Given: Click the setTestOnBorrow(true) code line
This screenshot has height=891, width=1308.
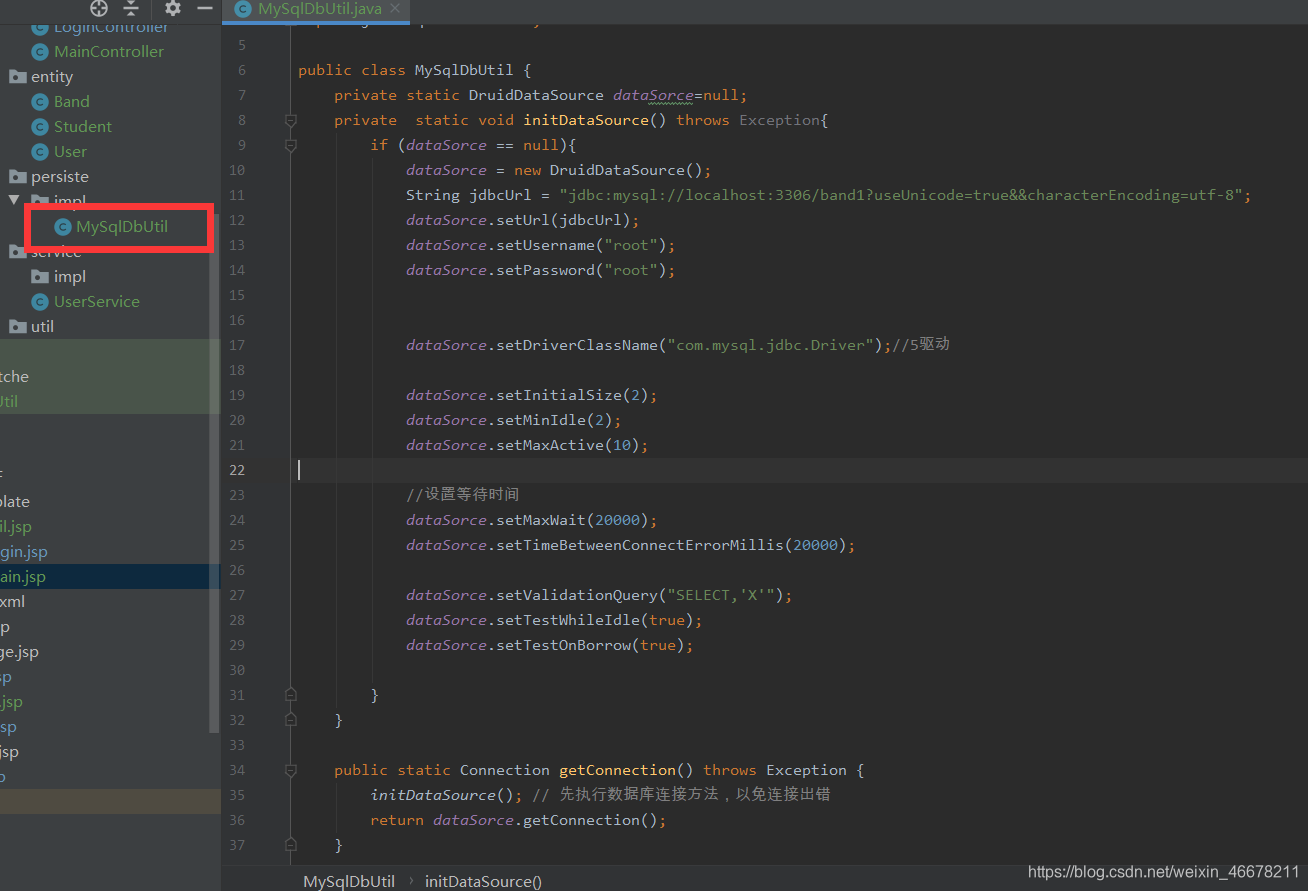Looking at the screenshot, I should [550, 645].
